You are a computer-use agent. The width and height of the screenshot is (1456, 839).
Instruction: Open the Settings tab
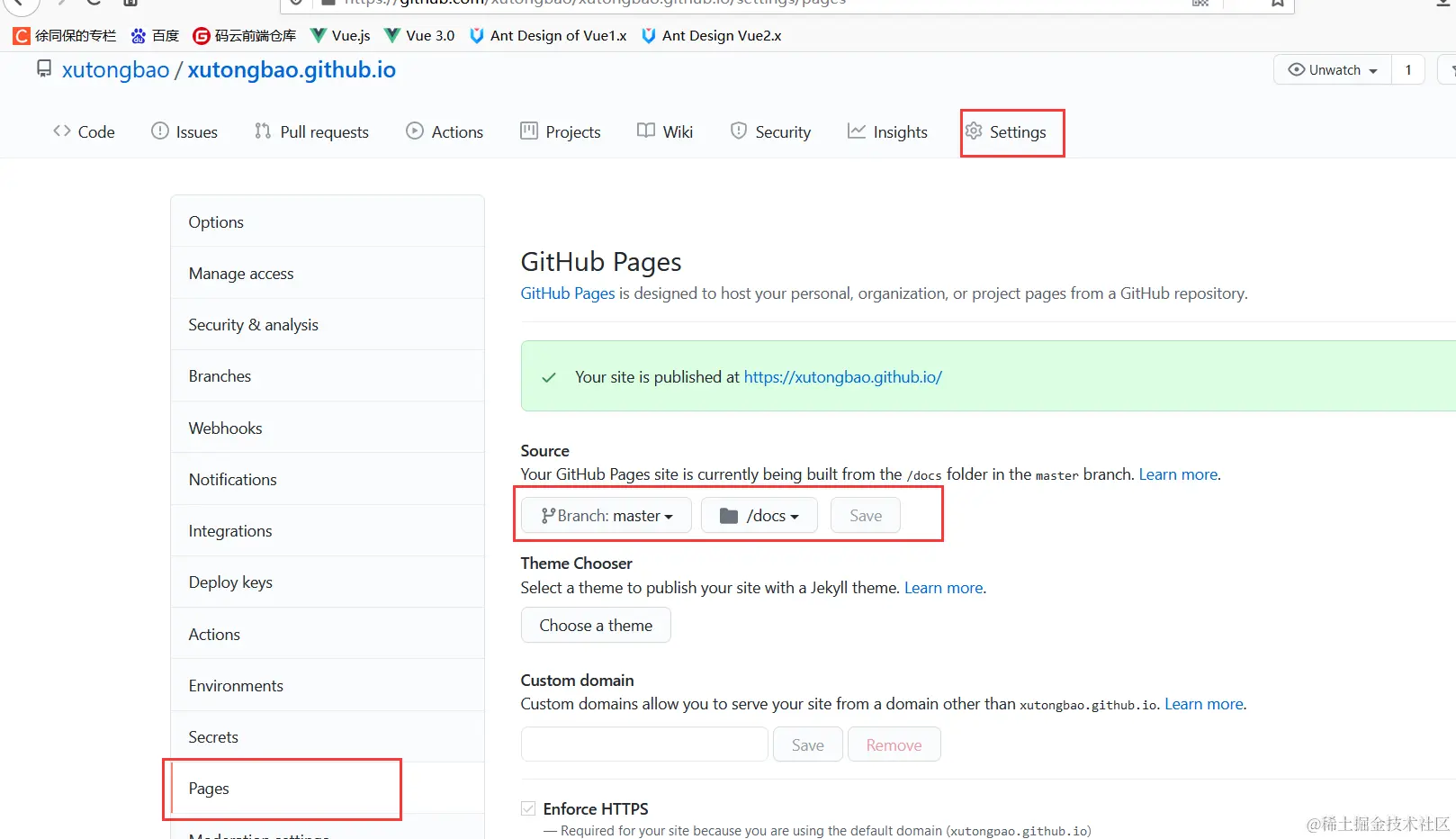pyautogui.click(x=1005, y=131)
